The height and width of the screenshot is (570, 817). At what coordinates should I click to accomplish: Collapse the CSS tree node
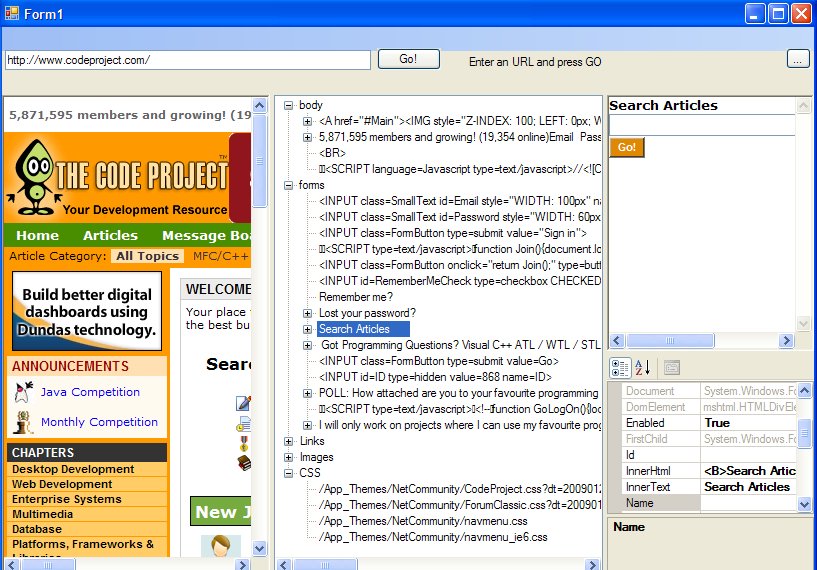coord(288,474)
